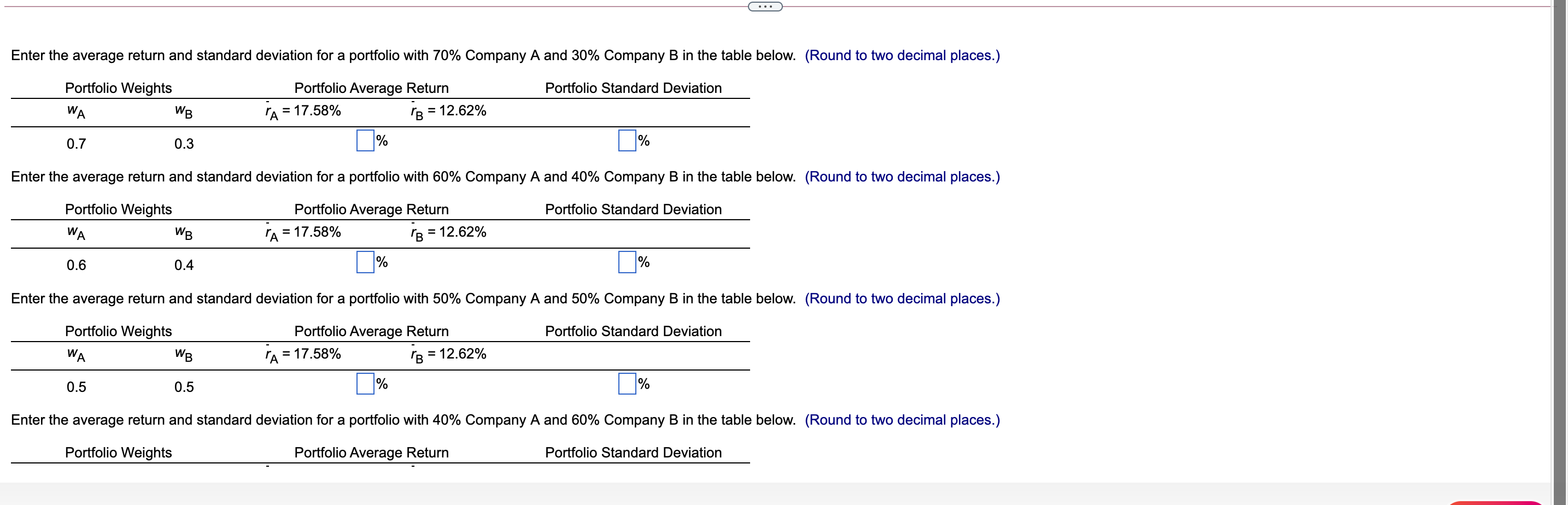Viewport: 1568px width, 505px height.
Task: Activate average return box for 0.5/0.5 portfolio
Action: coord(365,384)
